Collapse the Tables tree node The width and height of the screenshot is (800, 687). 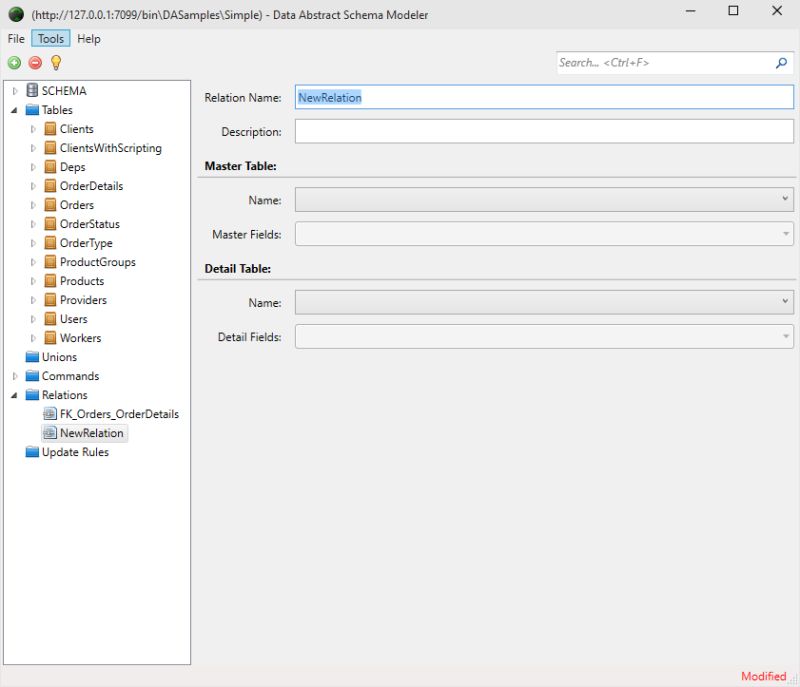coord(14,110)
